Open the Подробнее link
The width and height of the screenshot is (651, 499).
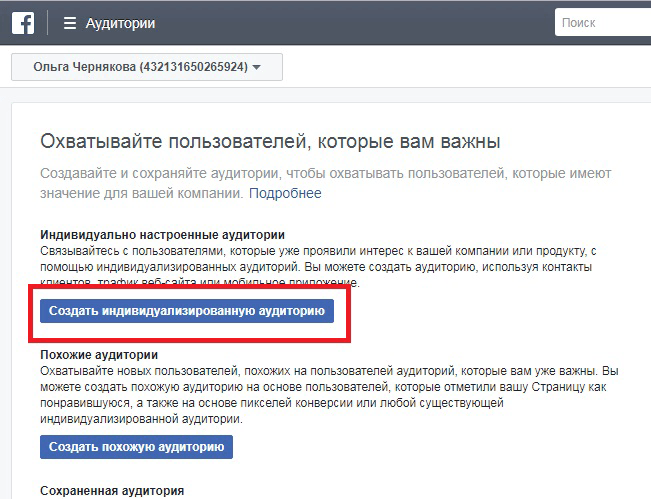tap(285, 193)
